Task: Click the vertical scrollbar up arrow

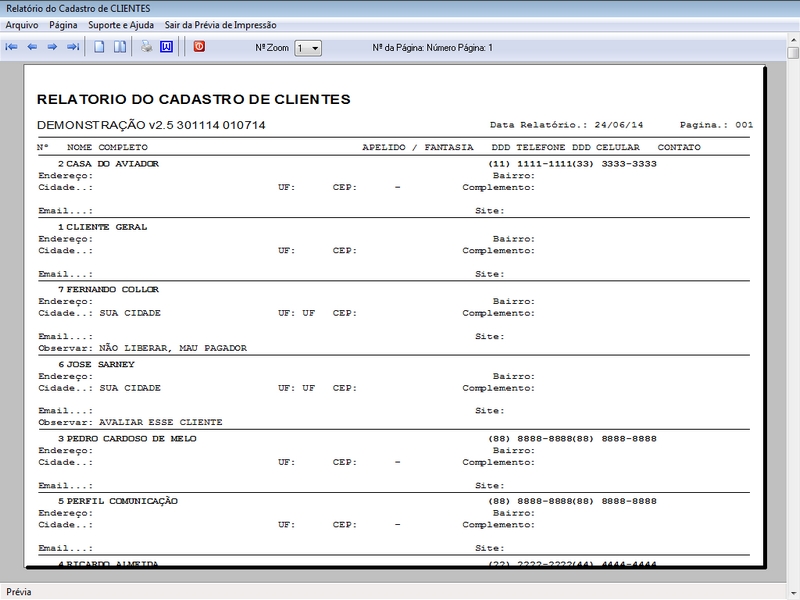Action: click(x=792, y=52)
